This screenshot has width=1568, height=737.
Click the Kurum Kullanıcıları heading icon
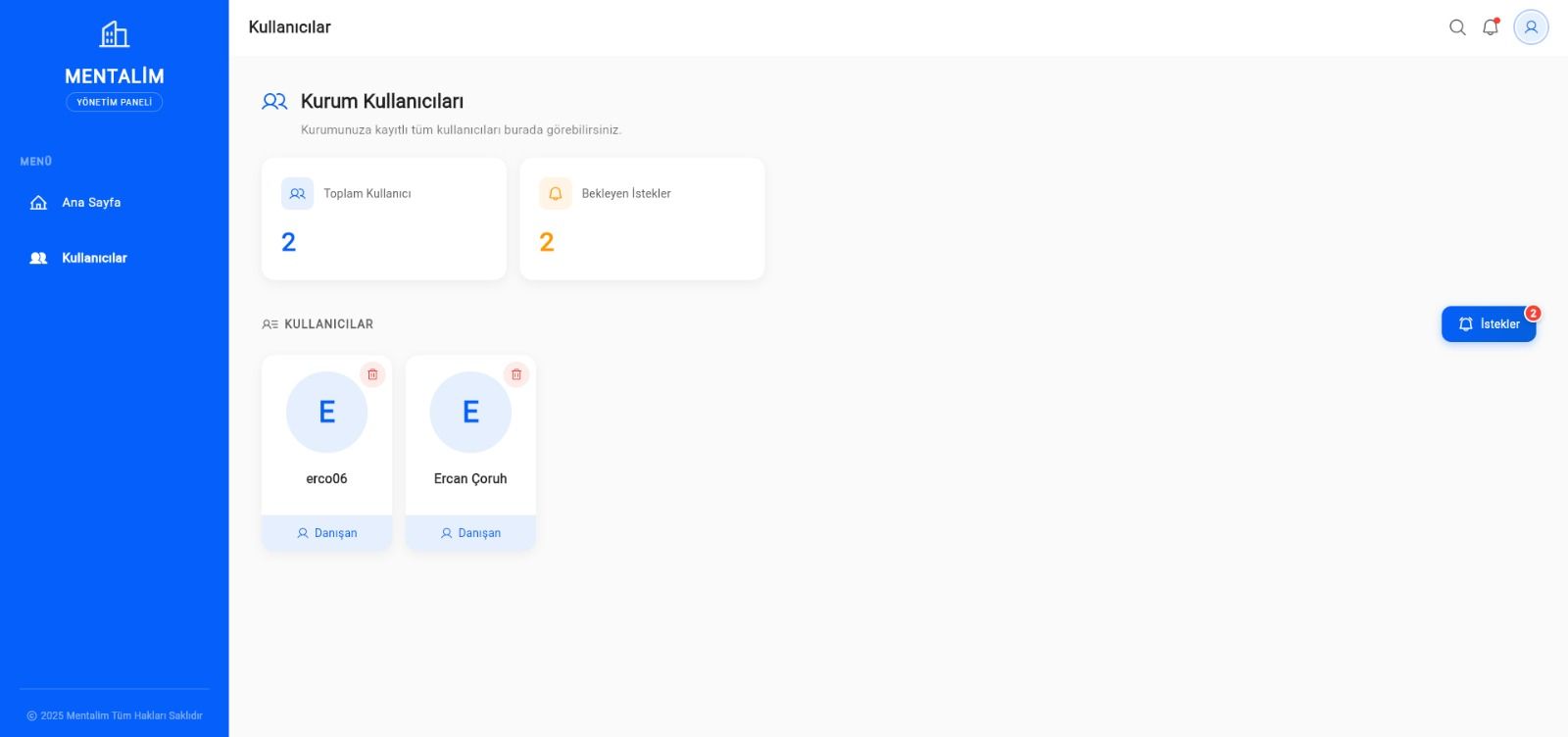point(274,101)
